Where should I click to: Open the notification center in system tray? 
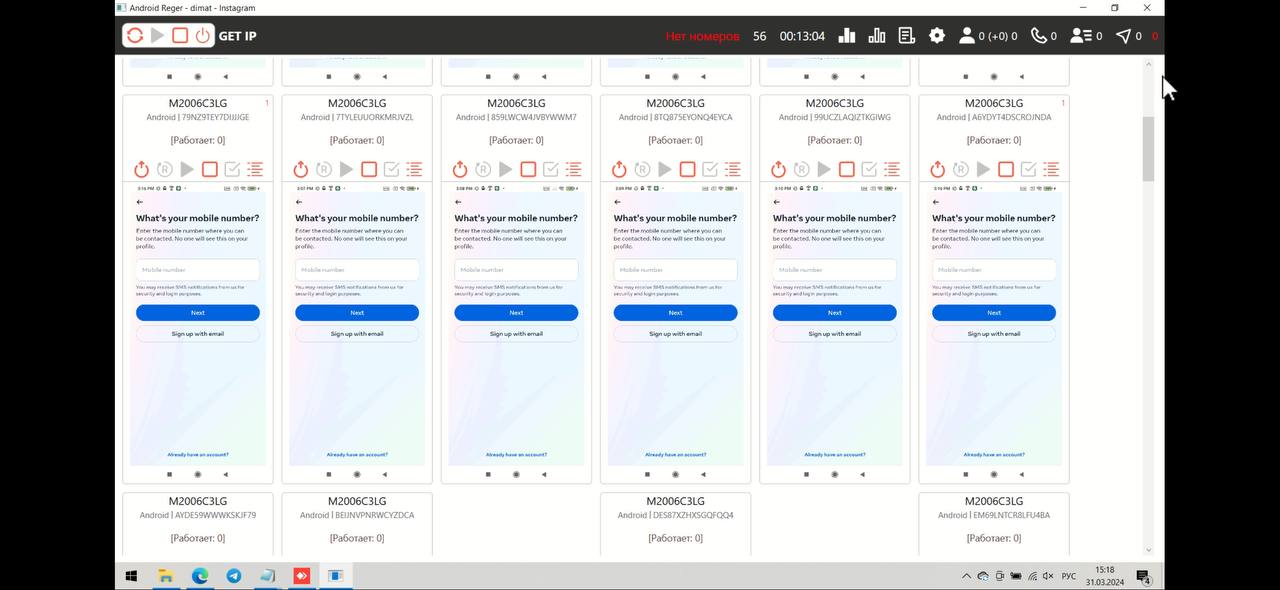pos(1143,576)
